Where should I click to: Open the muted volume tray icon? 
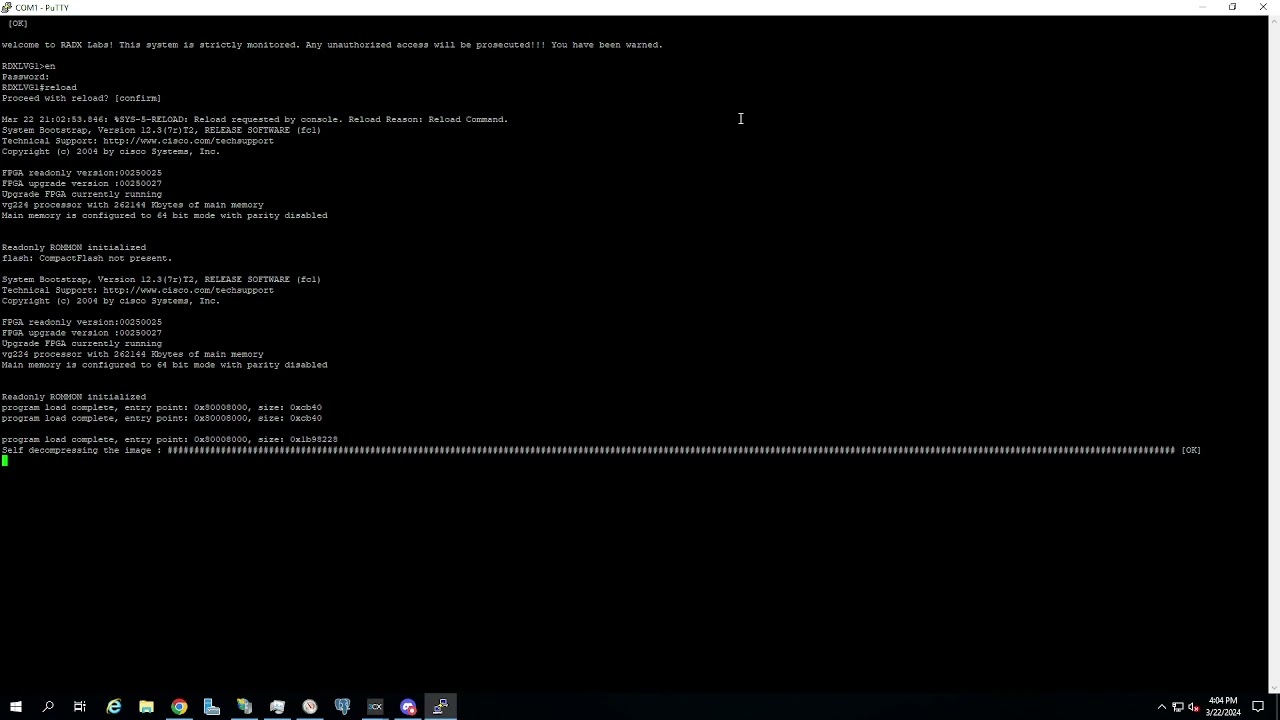click(x=1193, y=707)
